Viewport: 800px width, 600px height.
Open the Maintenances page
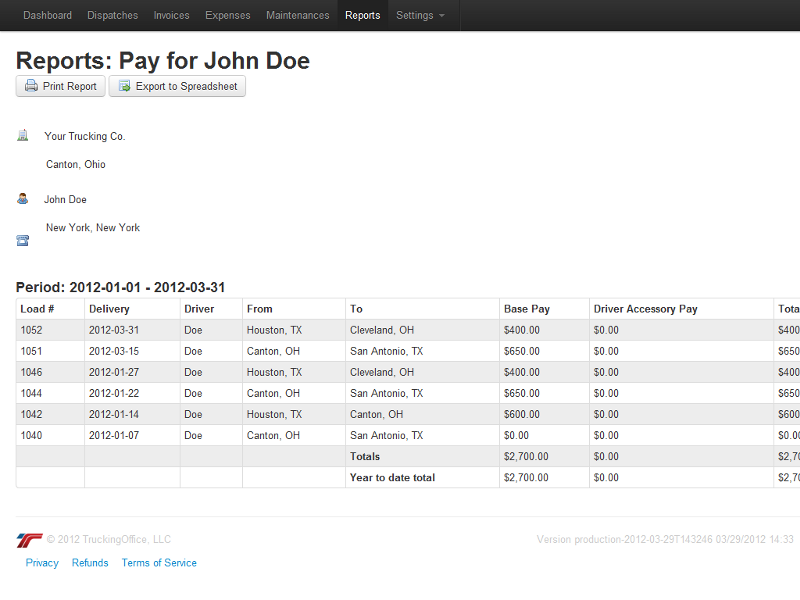[297, 16]
